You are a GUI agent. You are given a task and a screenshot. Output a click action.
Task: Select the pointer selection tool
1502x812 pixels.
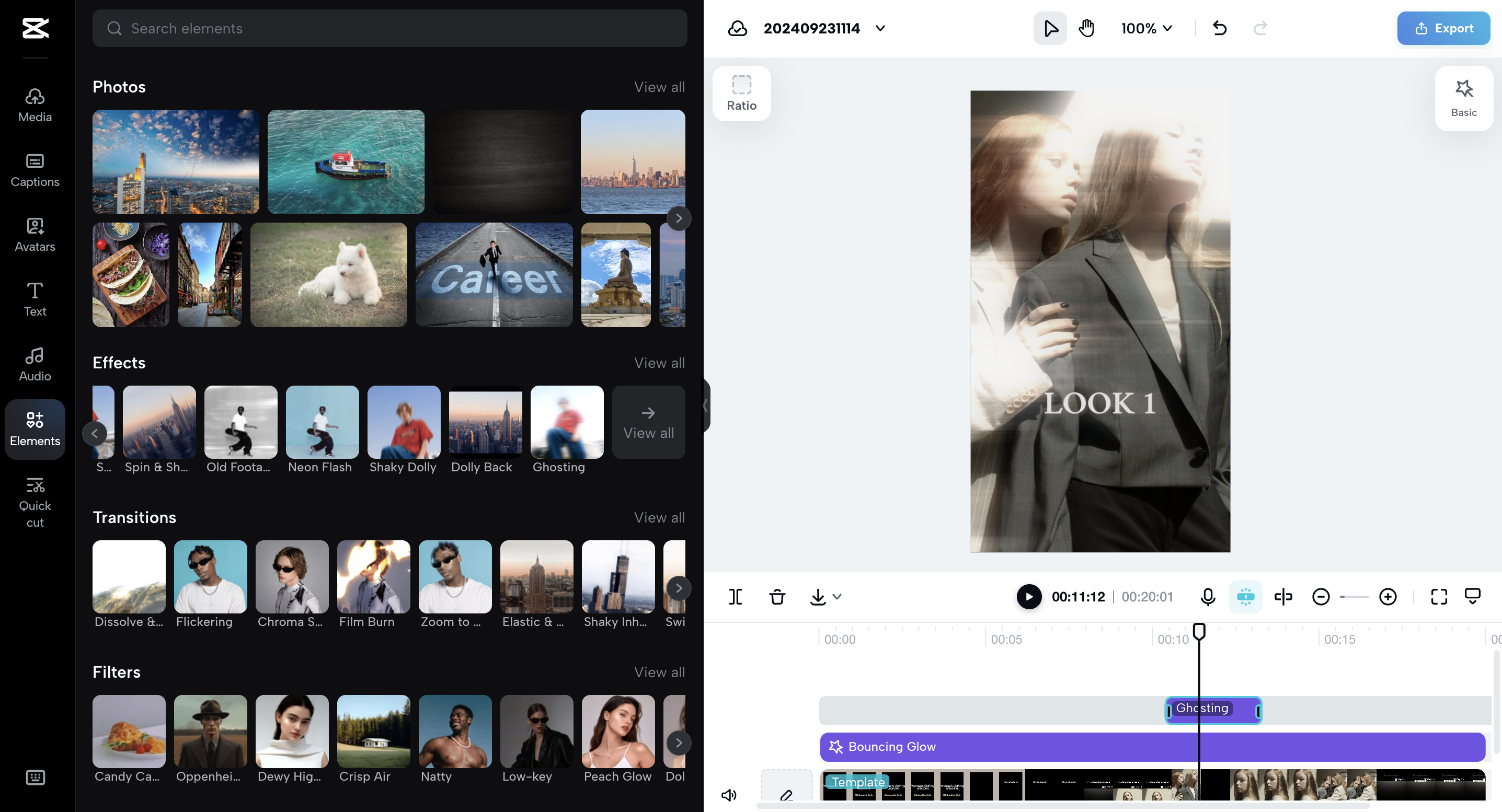point(1050,28)
